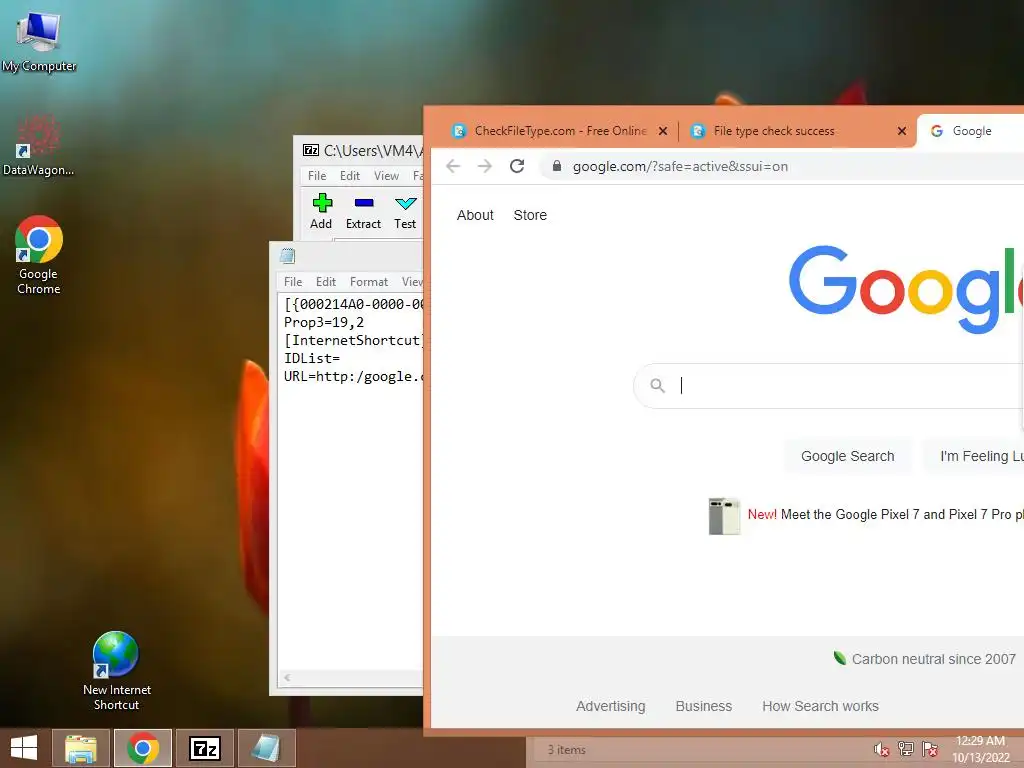1024x768 pixels.
Task: Switch to Chrome on the taskbar
Action: click(143, 748)
